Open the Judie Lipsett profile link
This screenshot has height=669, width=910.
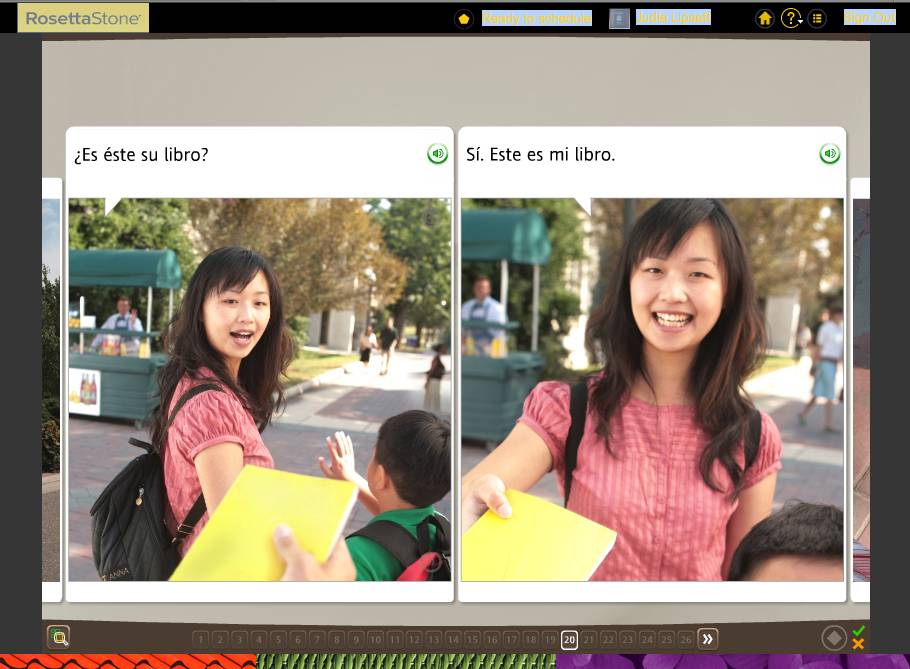point(673,18)
